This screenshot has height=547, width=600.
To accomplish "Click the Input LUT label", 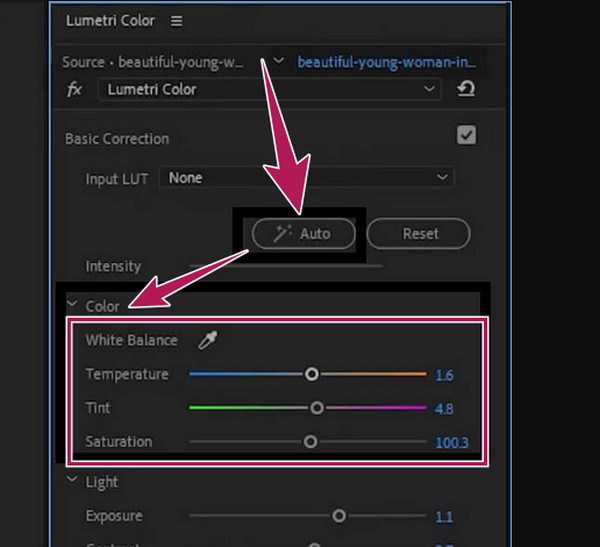I will 117,179.
